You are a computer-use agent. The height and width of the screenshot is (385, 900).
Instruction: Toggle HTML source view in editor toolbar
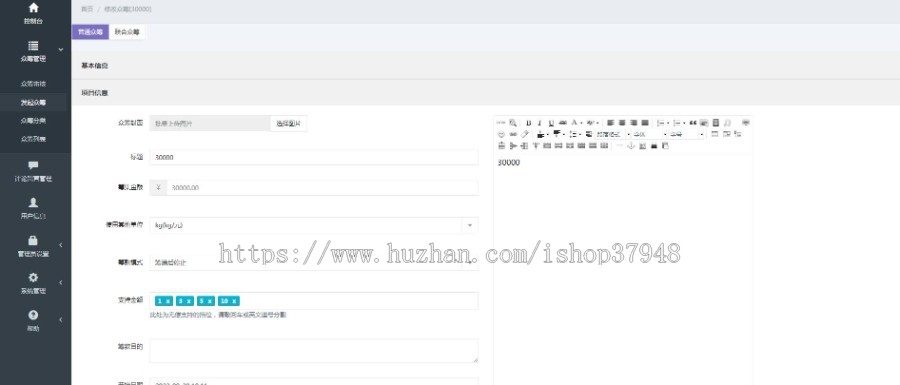501,123
